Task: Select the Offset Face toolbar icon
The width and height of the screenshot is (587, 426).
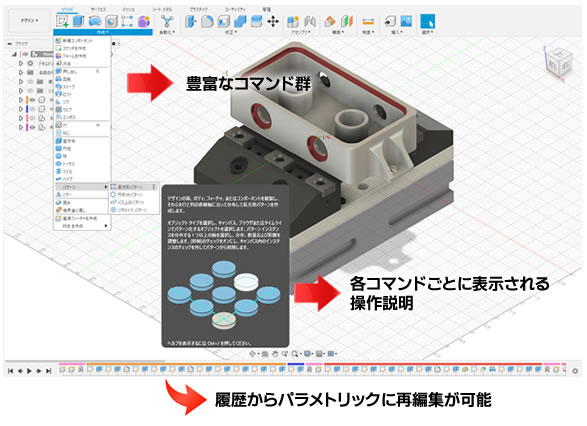Action: coord(256,21)
